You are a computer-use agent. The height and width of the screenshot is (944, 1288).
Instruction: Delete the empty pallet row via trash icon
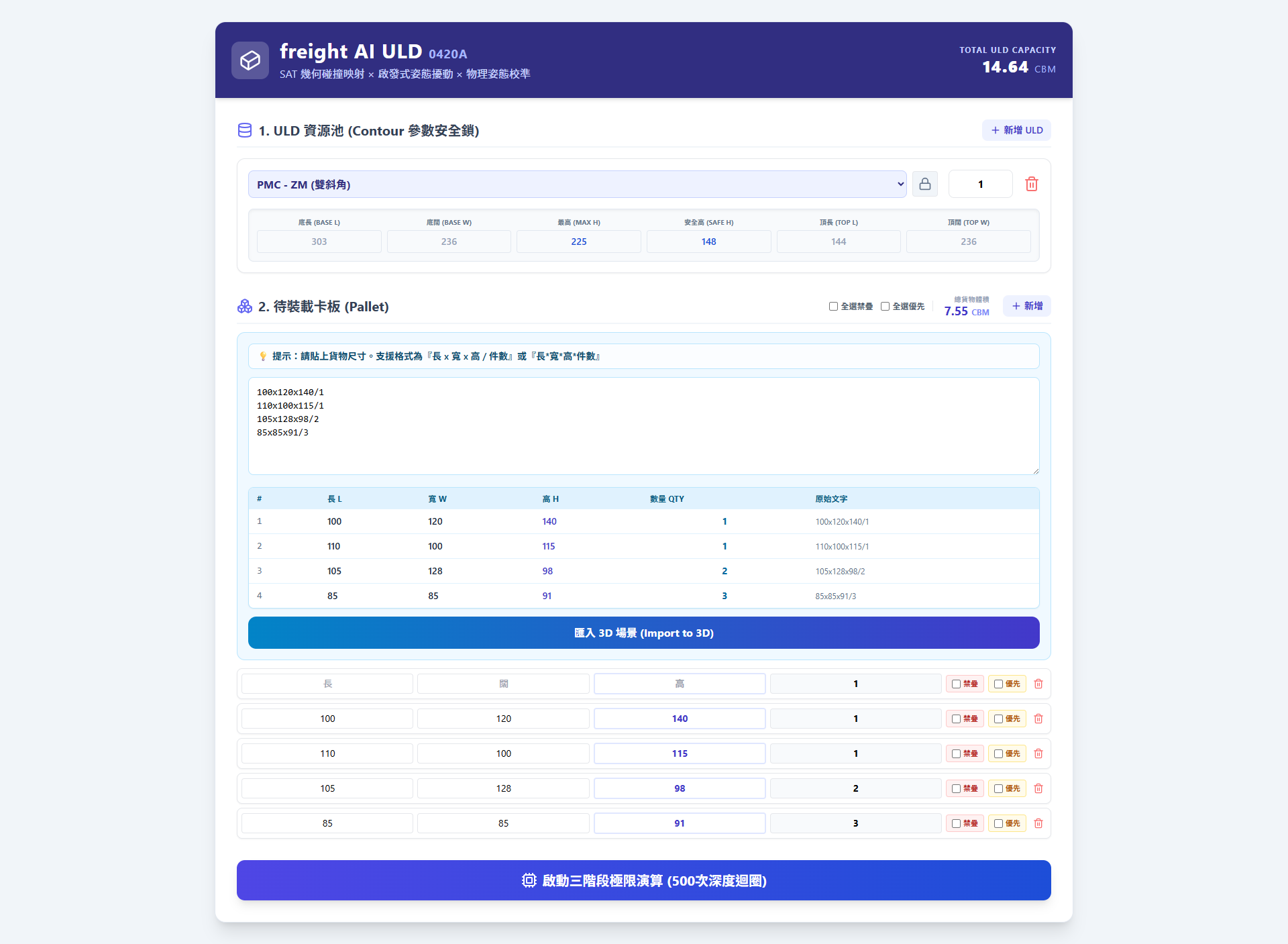pyautogui.click(x=1038, y=684)
